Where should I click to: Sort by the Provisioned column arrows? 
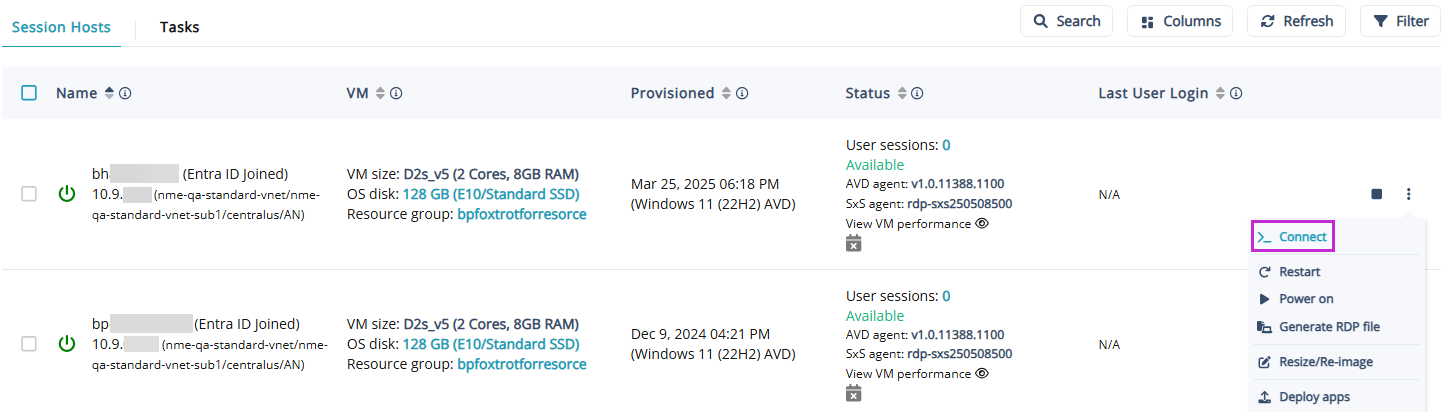pyautogui.click(x=726, y=93)
